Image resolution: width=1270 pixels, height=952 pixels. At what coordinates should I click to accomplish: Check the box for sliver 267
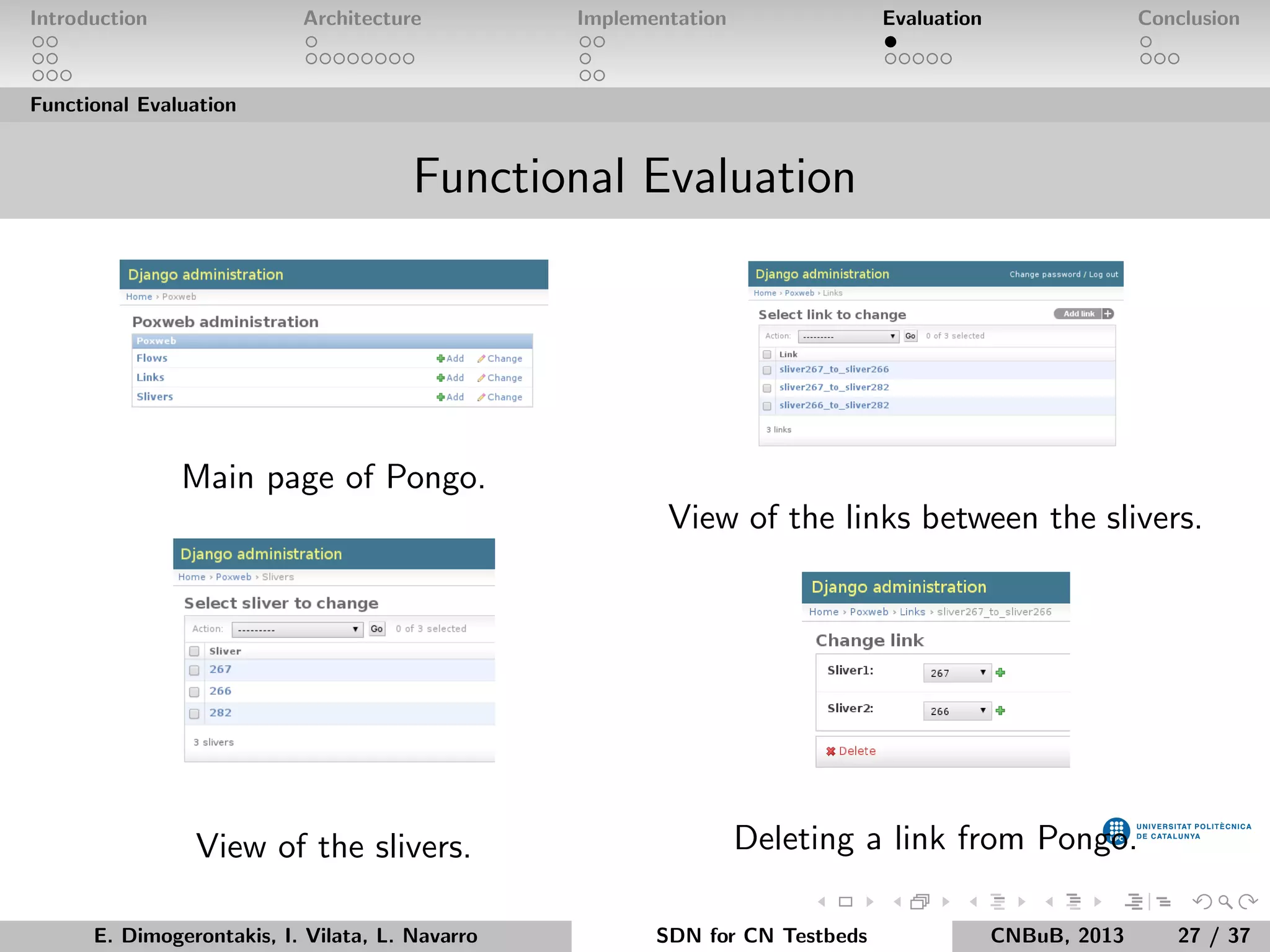coord(194,671)
